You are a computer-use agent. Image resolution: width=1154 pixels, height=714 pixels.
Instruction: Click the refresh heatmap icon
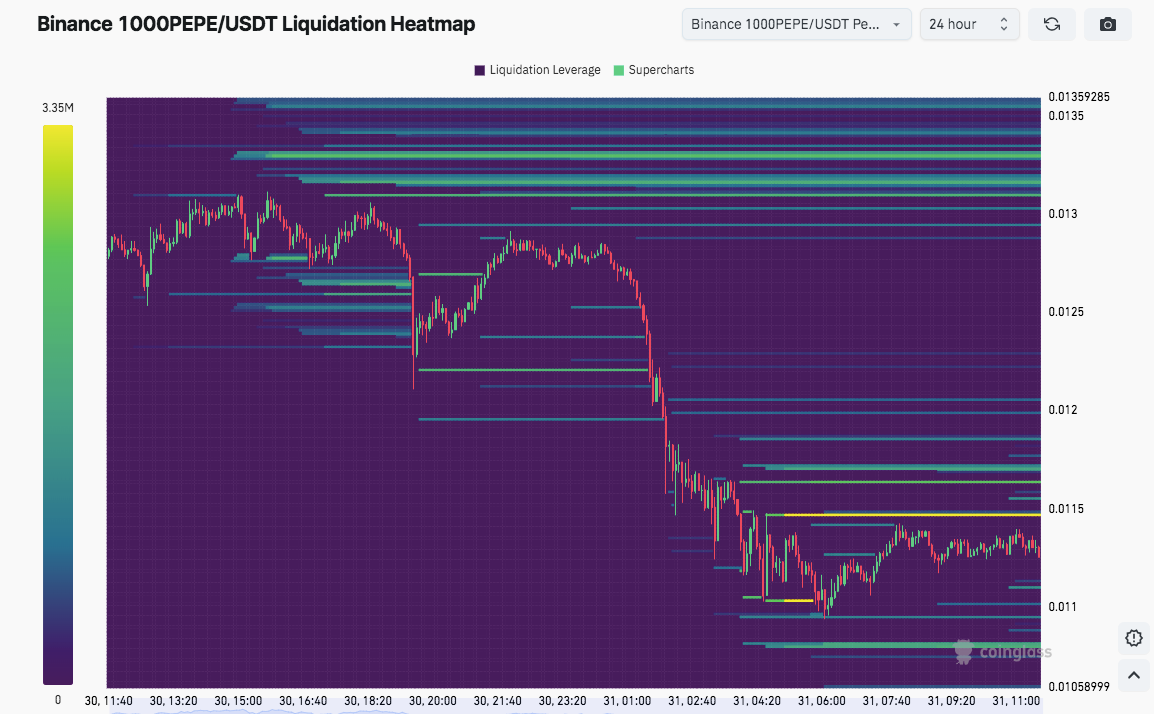tap(1052, 24)
